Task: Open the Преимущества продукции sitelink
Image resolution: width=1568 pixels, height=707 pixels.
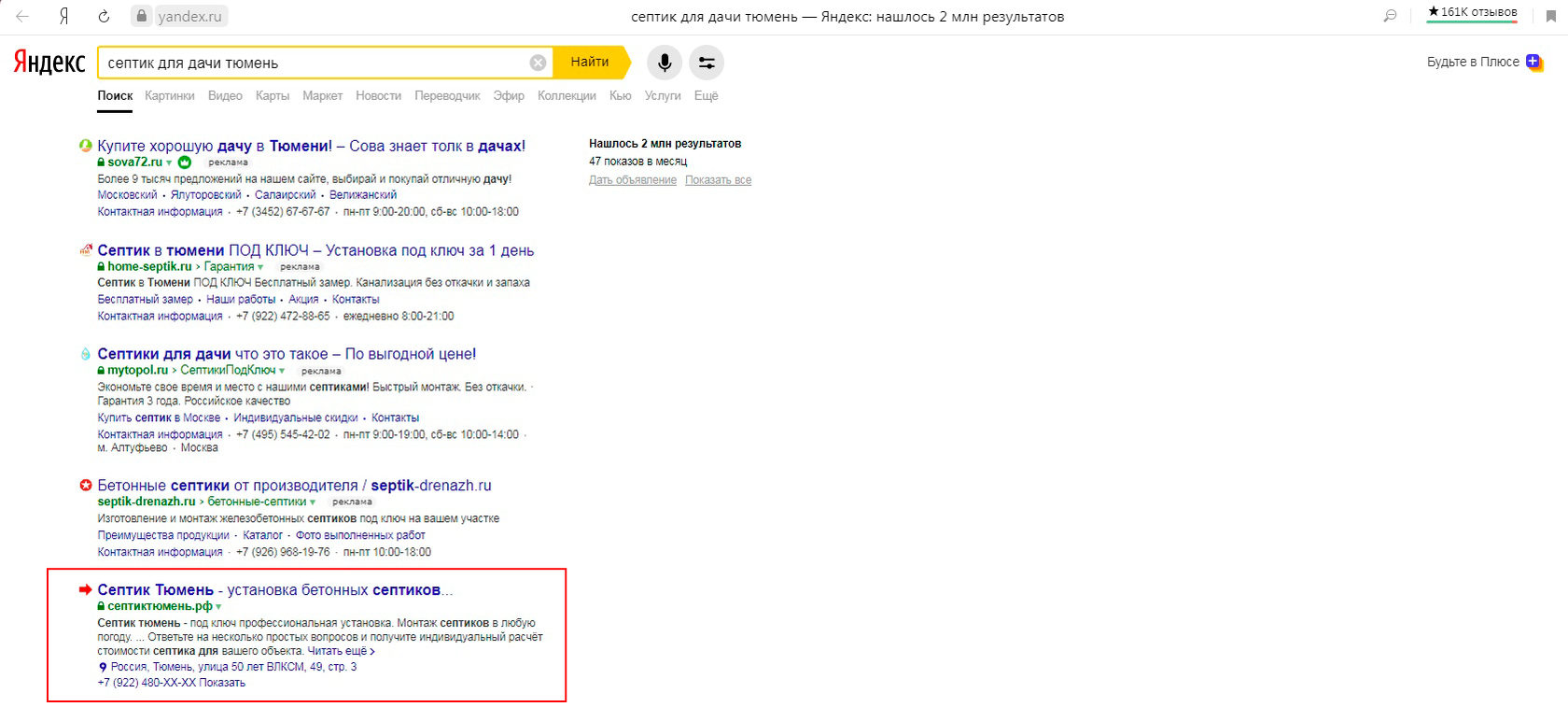Action: pyautogui.click(x=163, y=535)
